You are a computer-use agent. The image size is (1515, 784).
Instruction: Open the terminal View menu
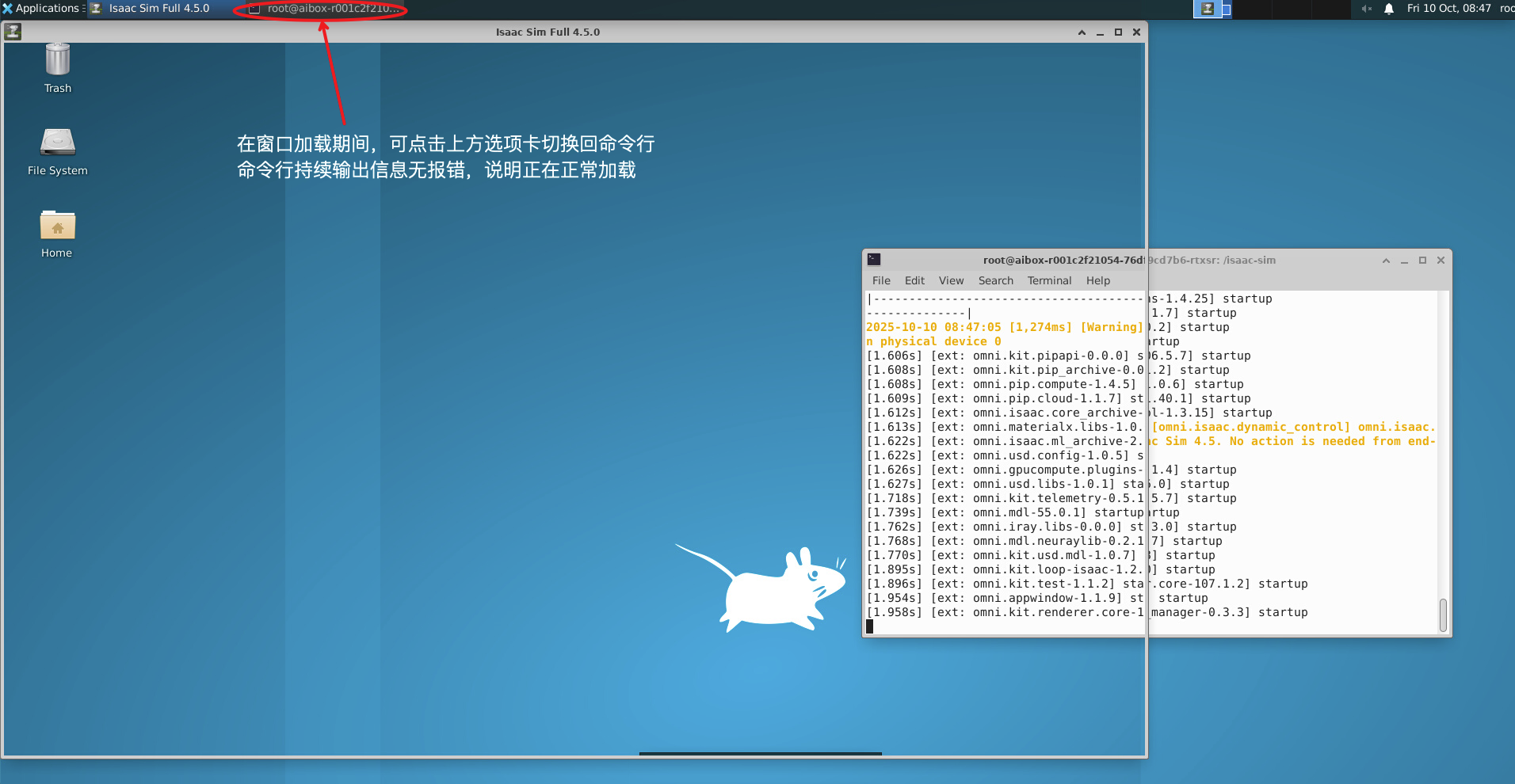(951, 280)
